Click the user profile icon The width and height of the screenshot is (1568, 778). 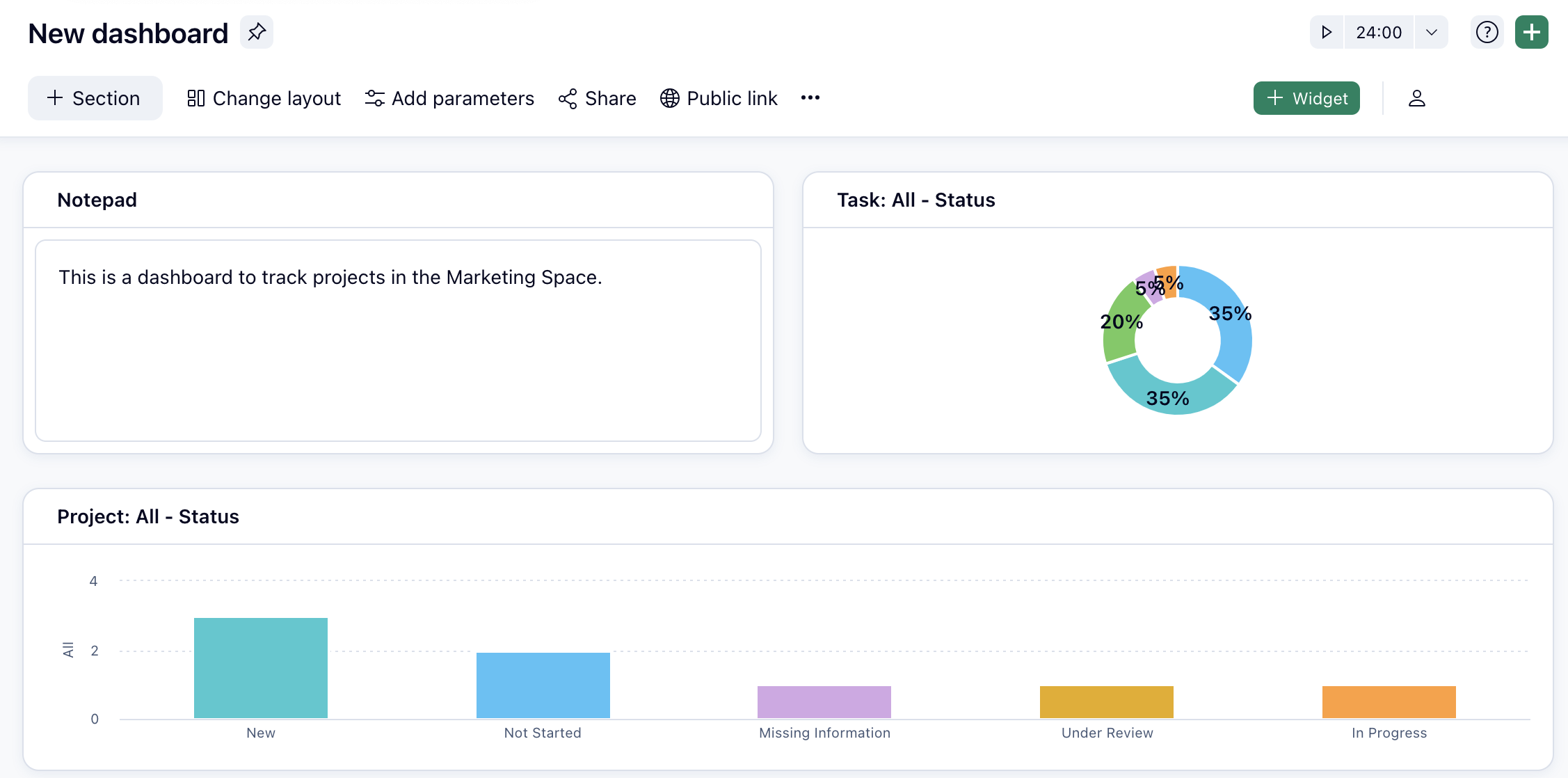(x=1416, y=98)
